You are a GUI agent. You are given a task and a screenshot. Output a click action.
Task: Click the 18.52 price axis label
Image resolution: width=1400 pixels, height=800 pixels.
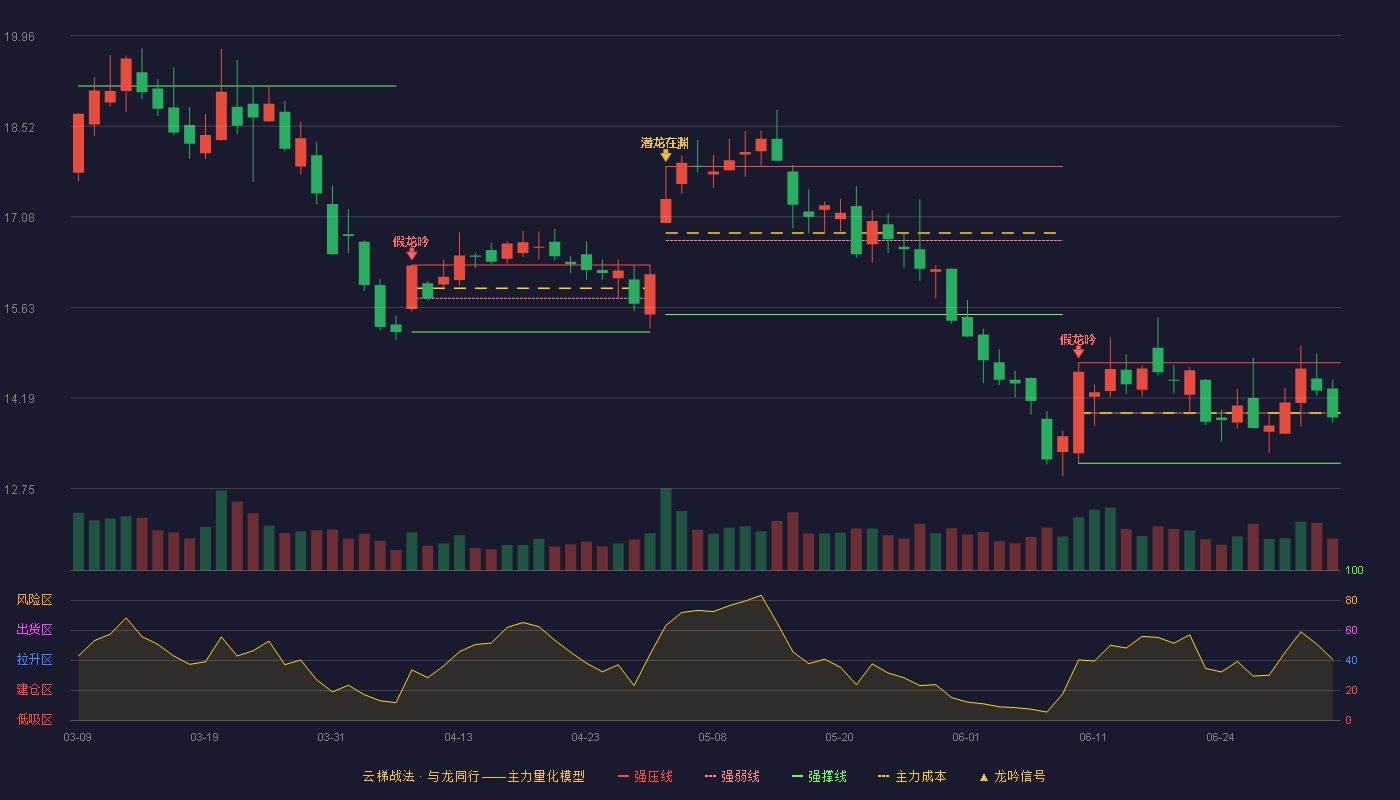(20, 127)
